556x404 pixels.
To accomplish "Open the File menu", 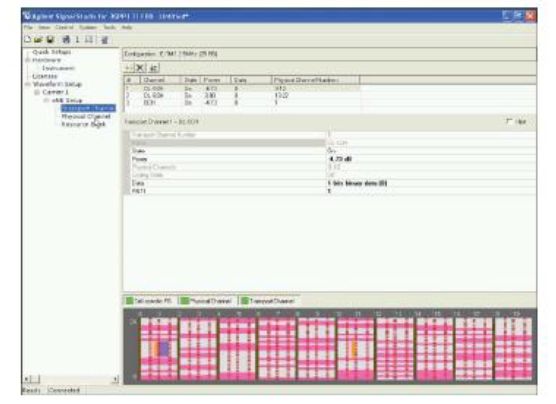I will pos(28,27).
